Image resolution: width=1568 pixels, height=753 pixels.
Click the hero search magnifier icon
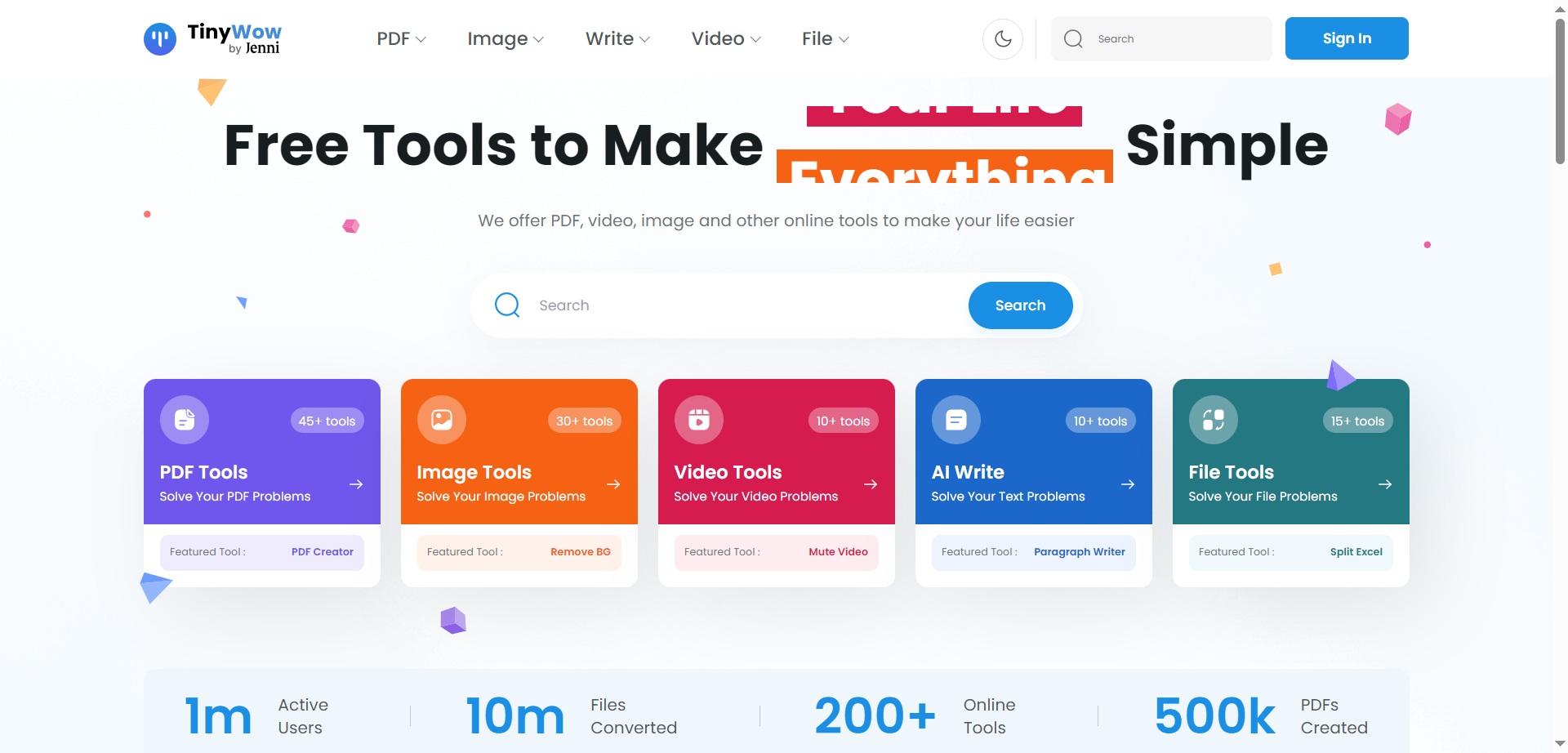point(507,305)
